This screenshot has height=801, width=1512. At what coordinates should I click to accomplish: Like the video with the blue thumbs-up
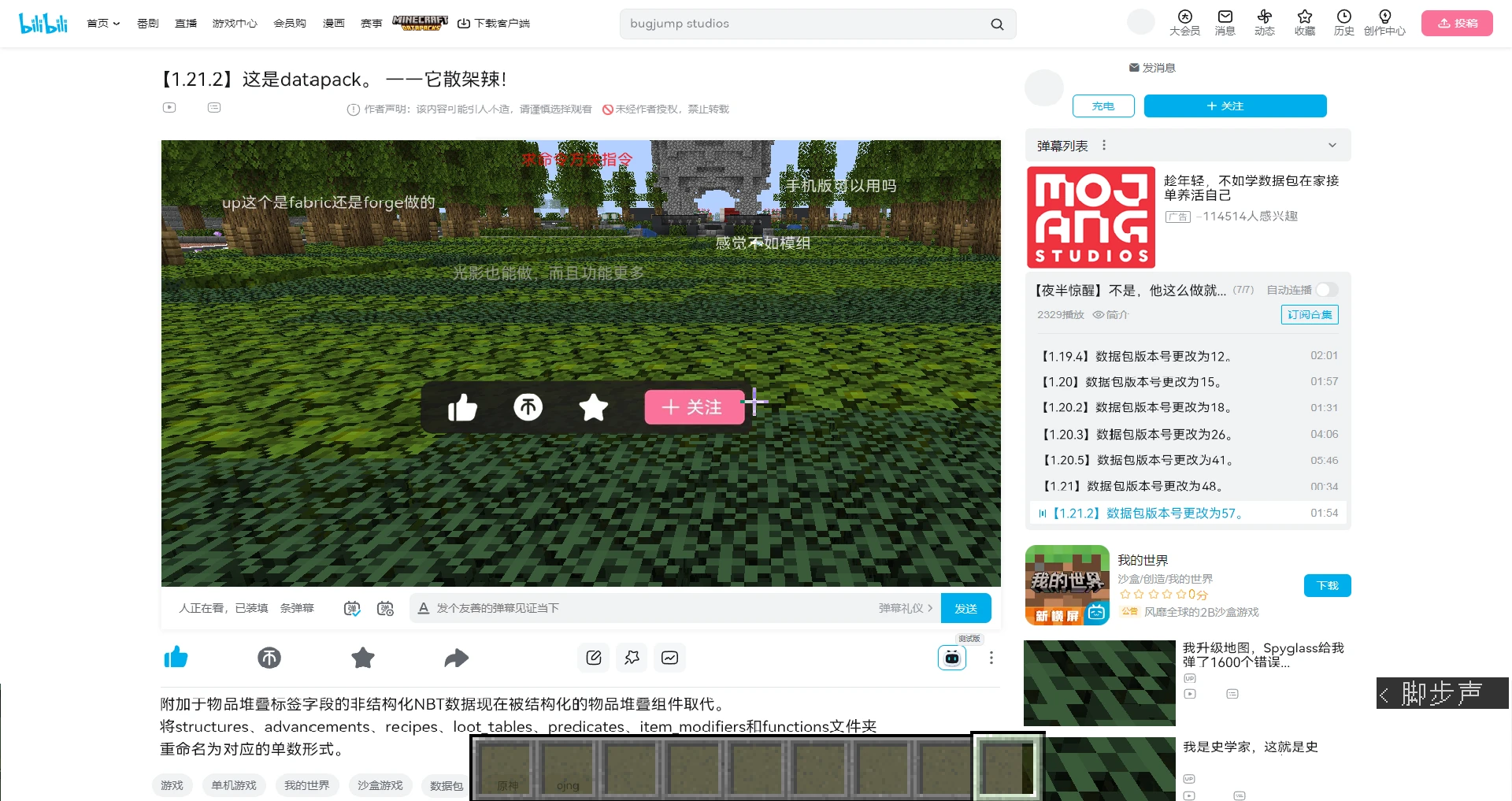176,657
